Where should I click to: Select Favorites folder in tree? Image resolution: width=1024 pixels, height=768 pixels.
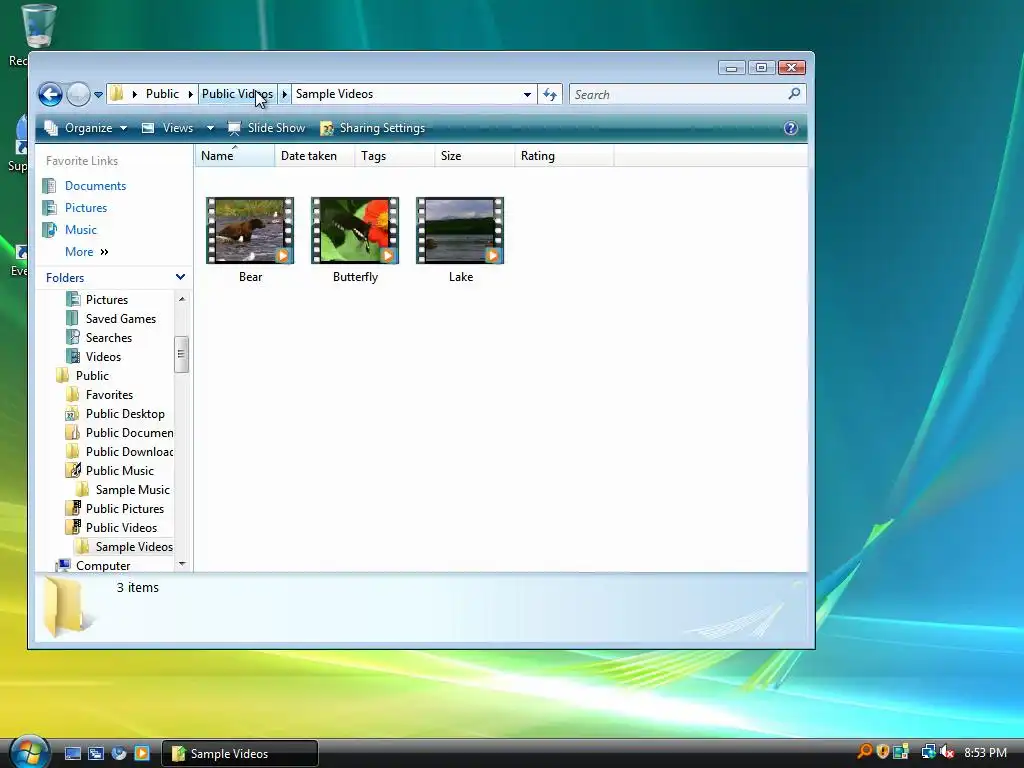point(109,394)
